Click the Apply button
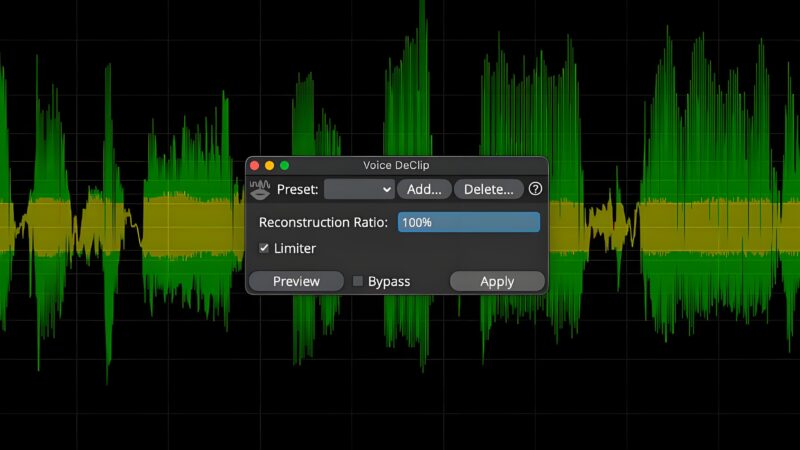Image resolution: width=800 pixels, height=450 pixels. [x=497, y=281]
